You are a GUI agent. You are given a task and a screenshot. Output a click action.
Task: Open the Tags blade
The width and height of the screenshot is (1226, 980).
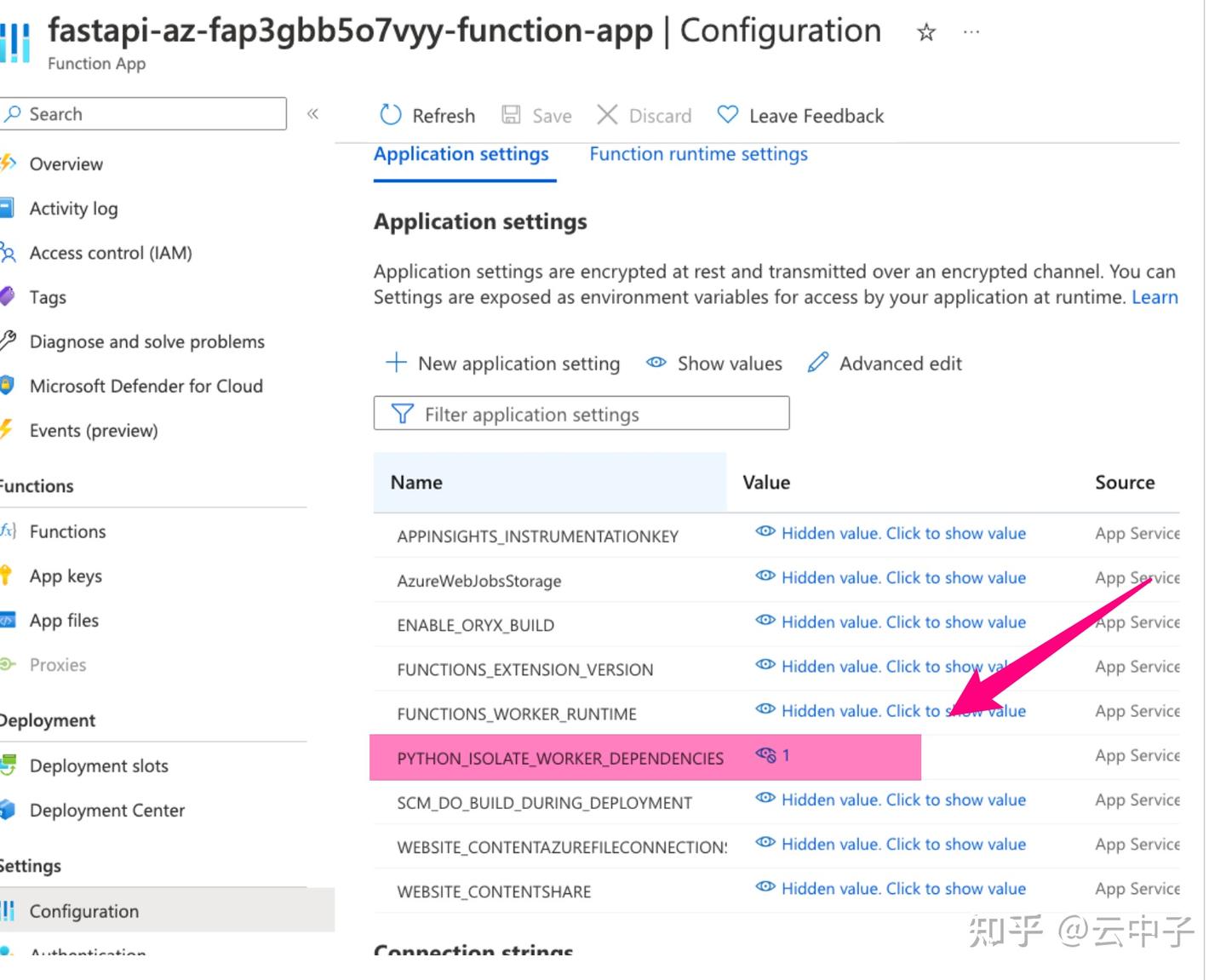(47, 297)
